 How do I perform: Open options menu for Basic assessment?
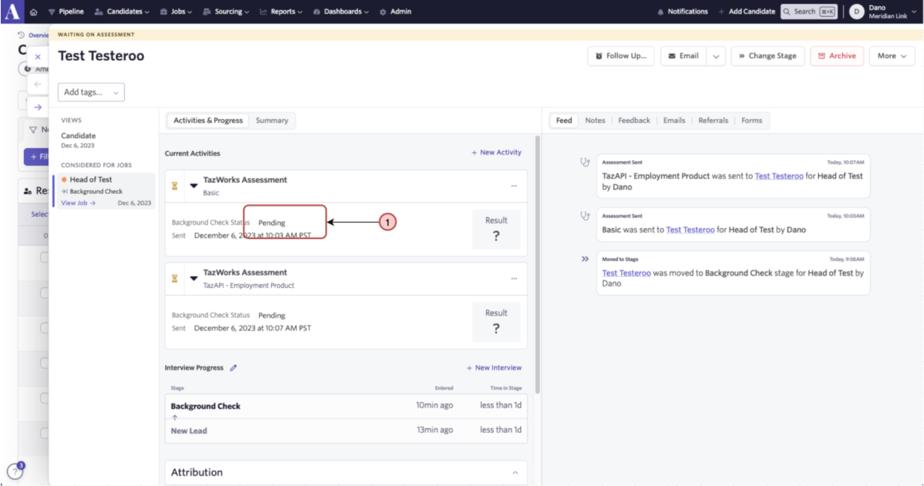coord(514,186)
